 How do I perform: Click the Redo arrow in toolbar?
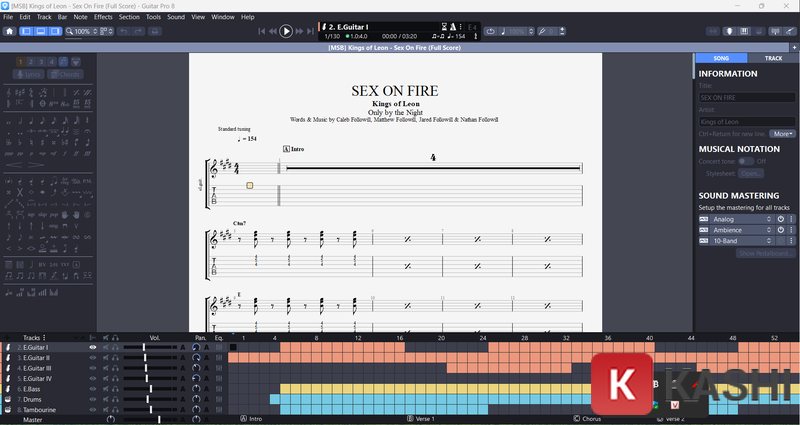pyautogui.click(x=138, y=31)
